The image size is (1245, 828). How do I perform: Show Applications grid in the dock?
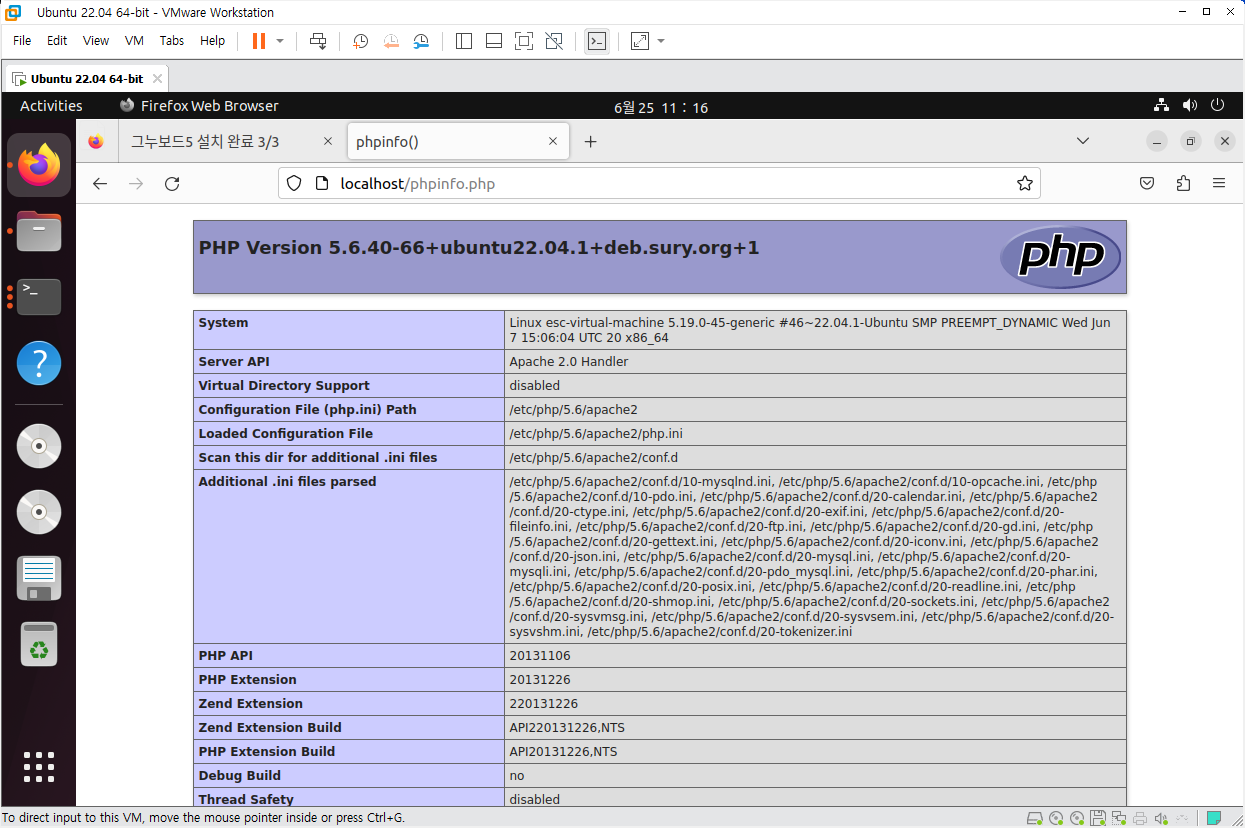[x=39, y=766]
